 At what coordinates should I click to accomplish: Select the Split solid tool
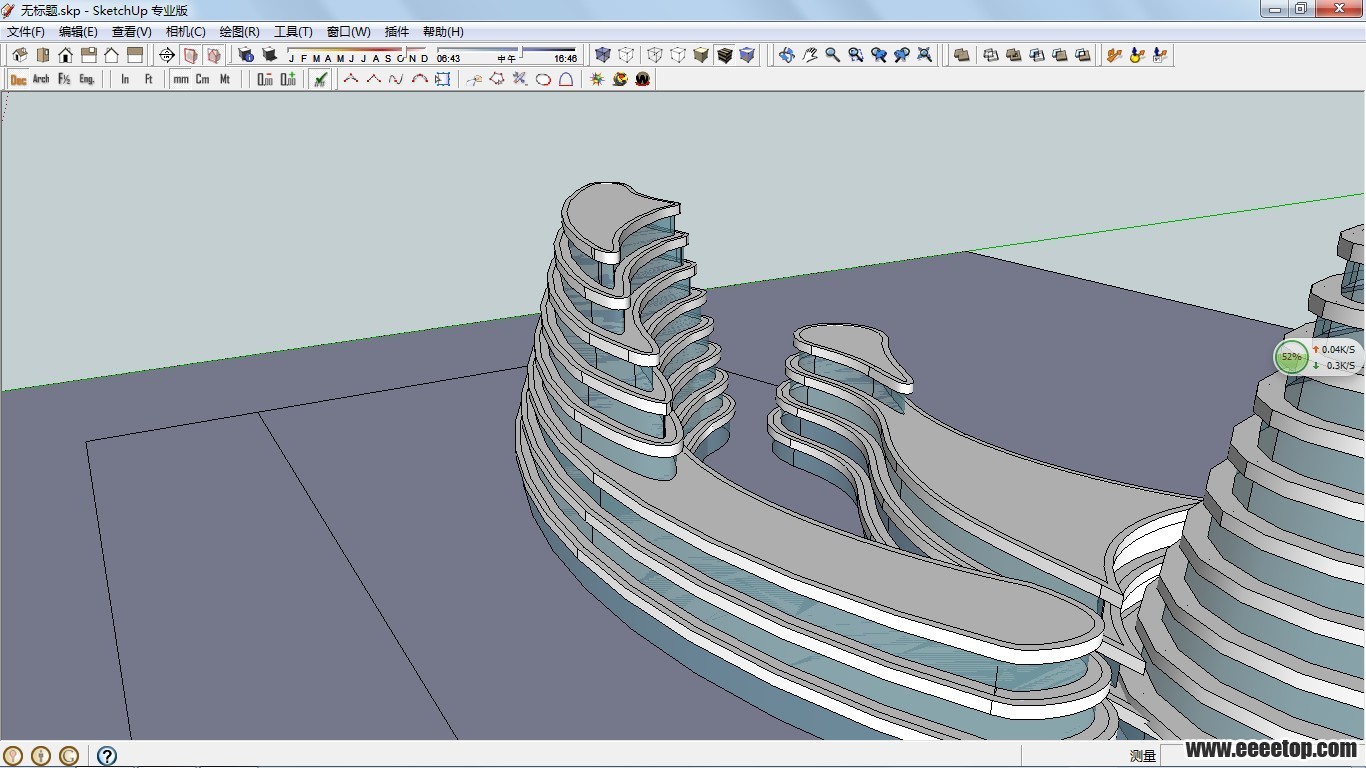point(1083,55)
